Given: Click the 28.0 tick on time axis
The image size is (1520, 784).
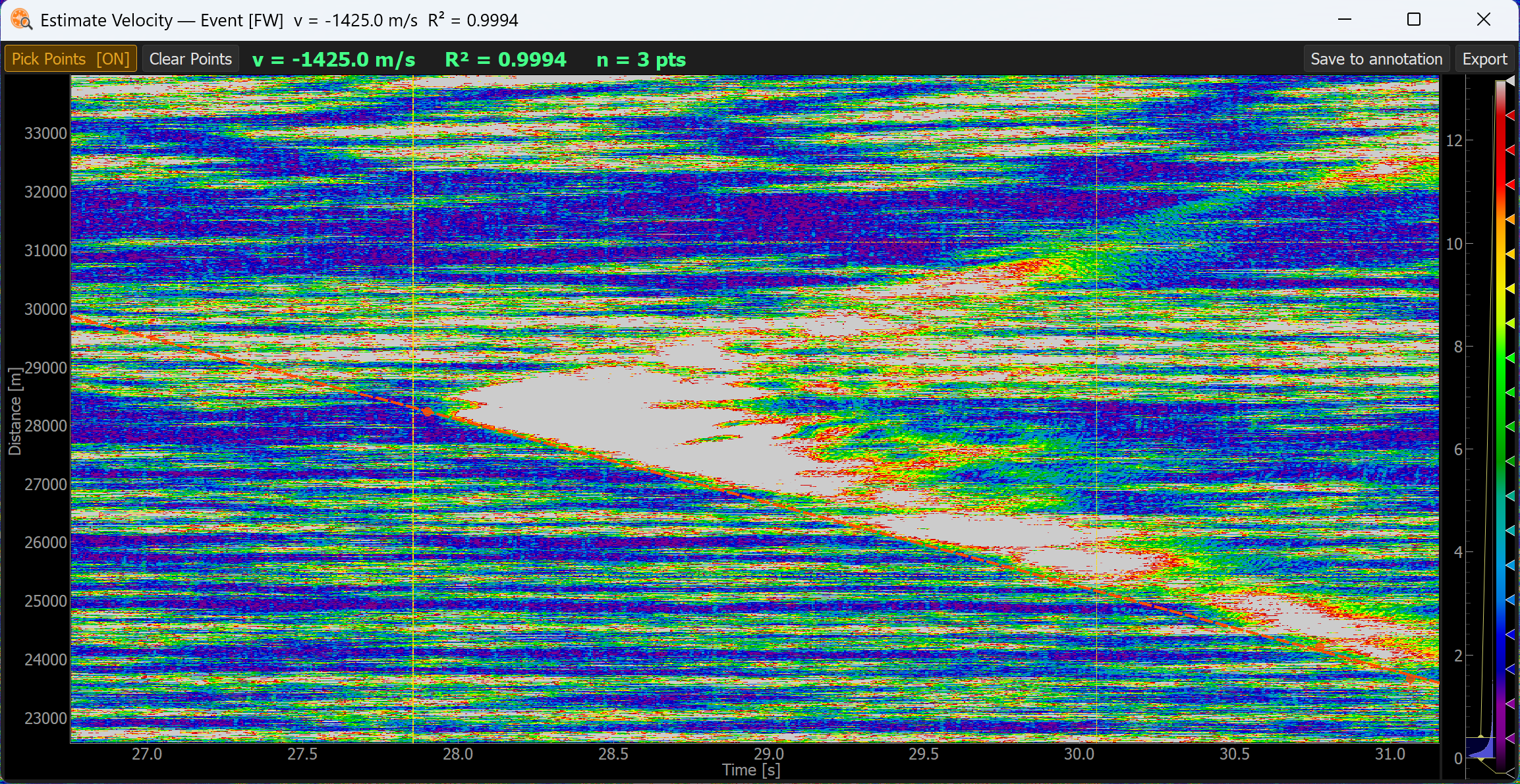Looking at the screenshot, I should [457, 754].
